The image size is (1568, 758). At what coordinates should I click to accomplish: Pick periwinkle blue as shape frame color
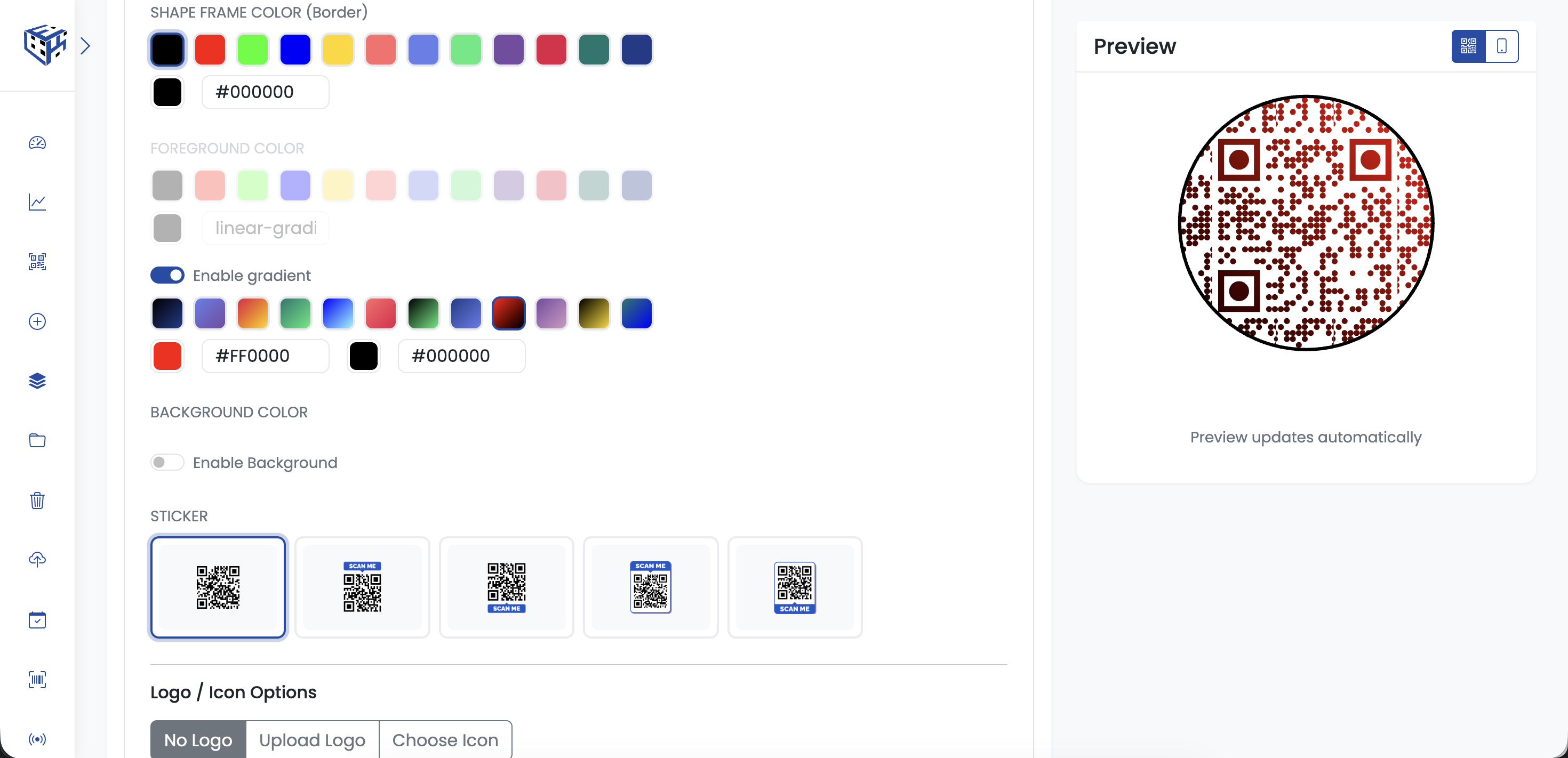(x=423, y=49)
